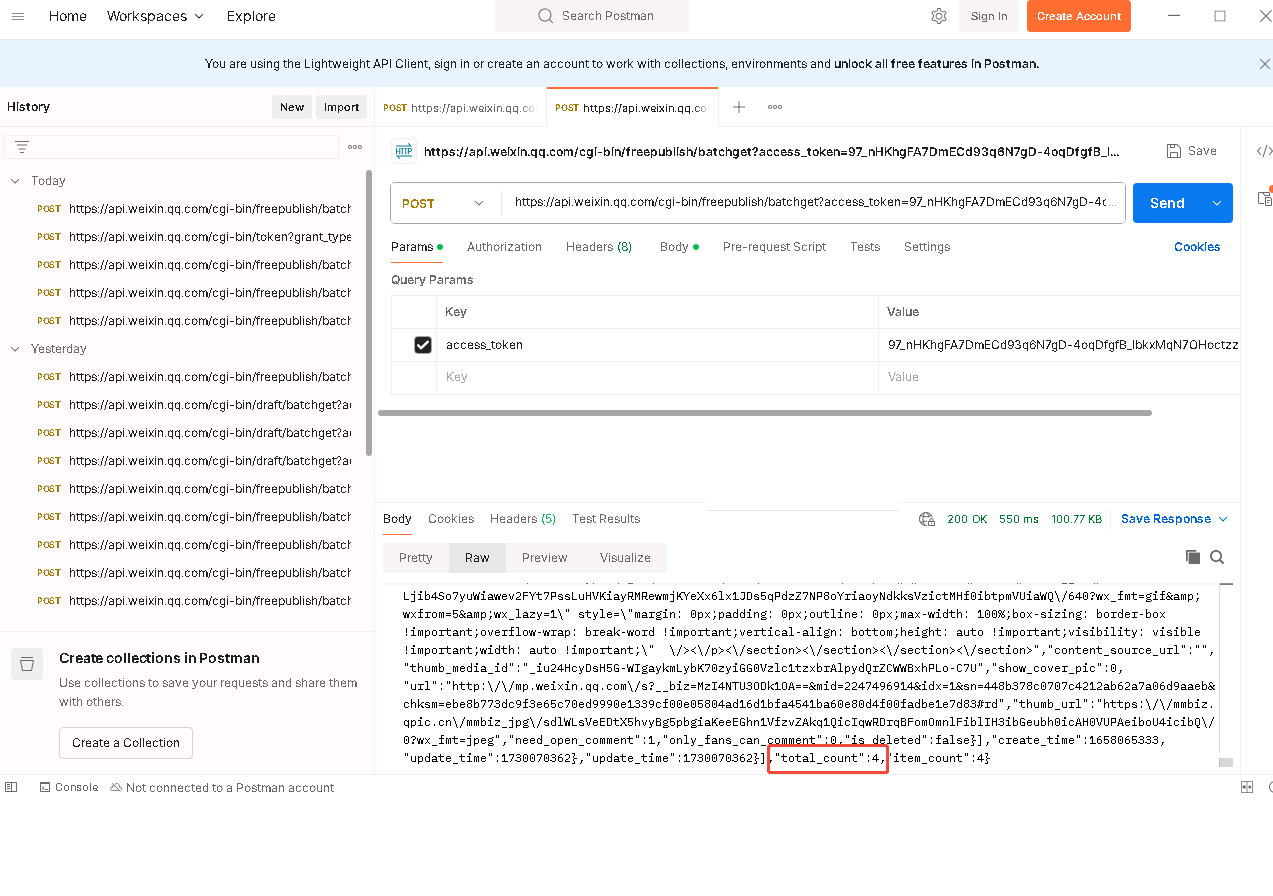Screen dimensions: 1273x896
Task: Click the Search Postman magnifier field
Action: pos(592,16)
